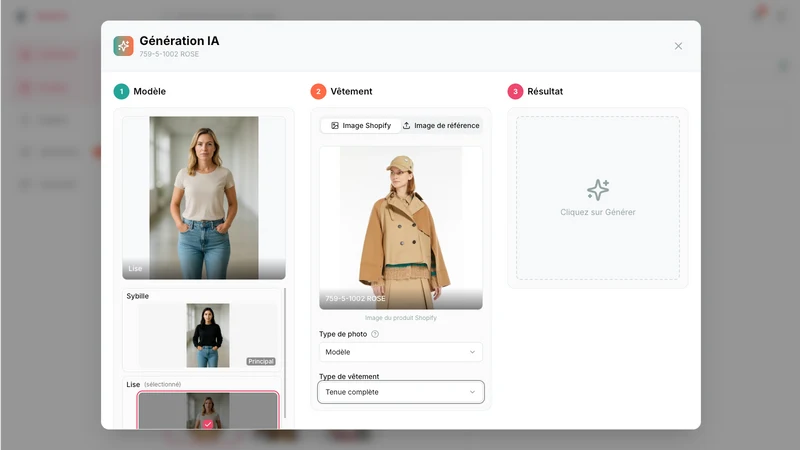
Task: Click the 'Cliquez sur Générer' placeholder text
Action: coord(597,212)
